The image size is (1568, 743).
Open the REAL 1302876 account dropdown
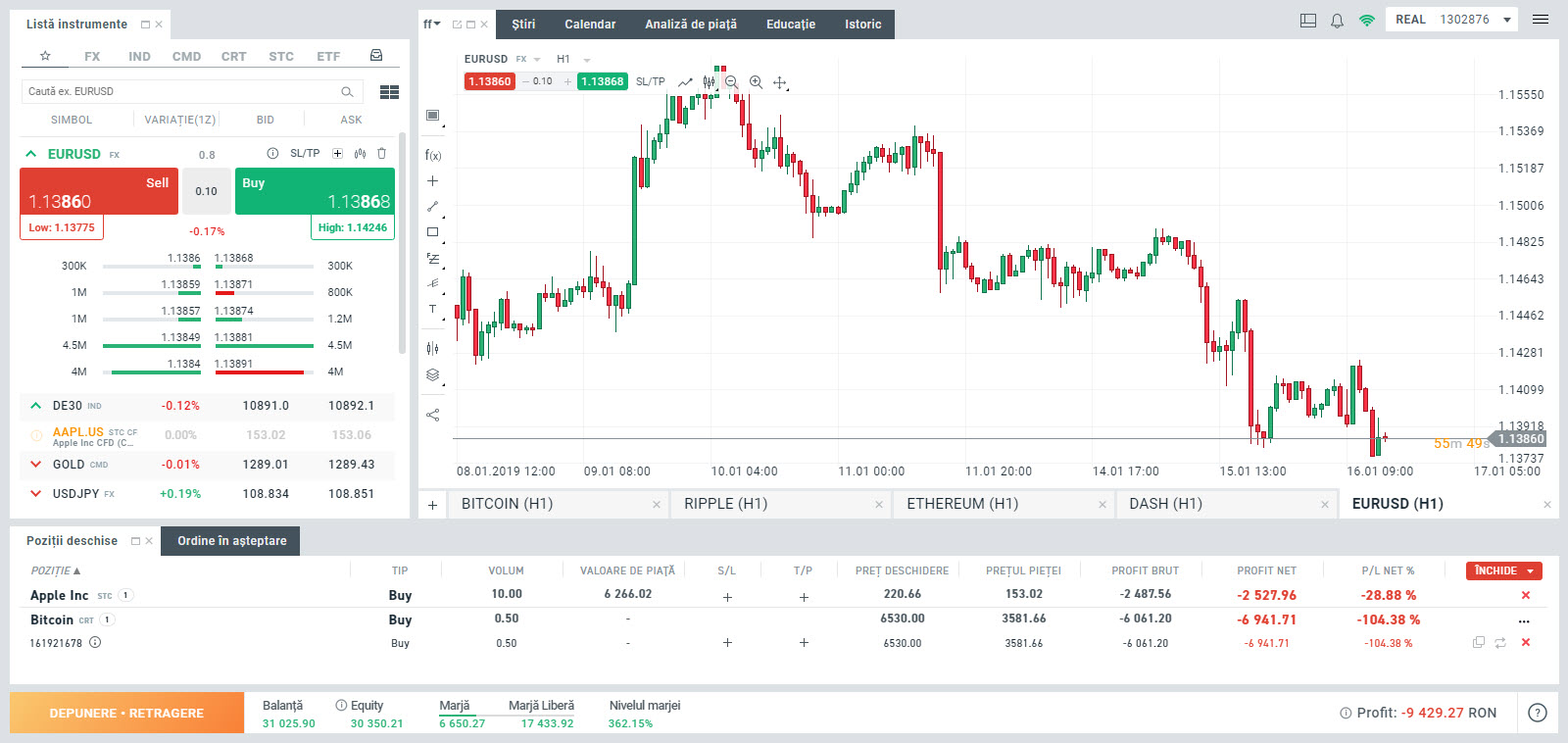1451,20
